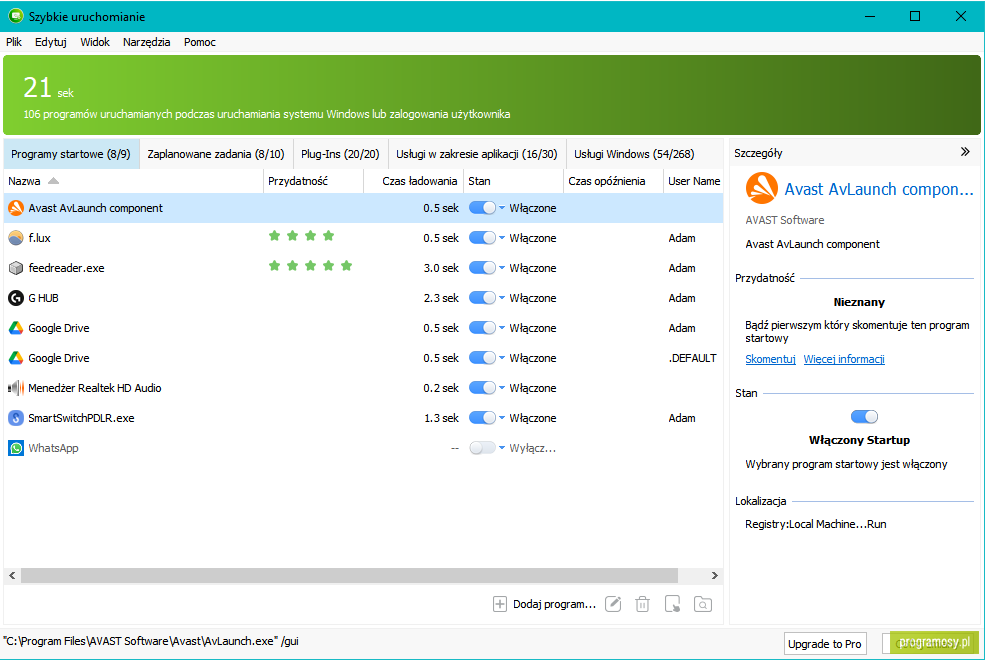Image resolution: width=985 pixels, height=660 pixels.
Task: Open state dropdown arrow for WhatsApp
Action: [x=502, y=448]
